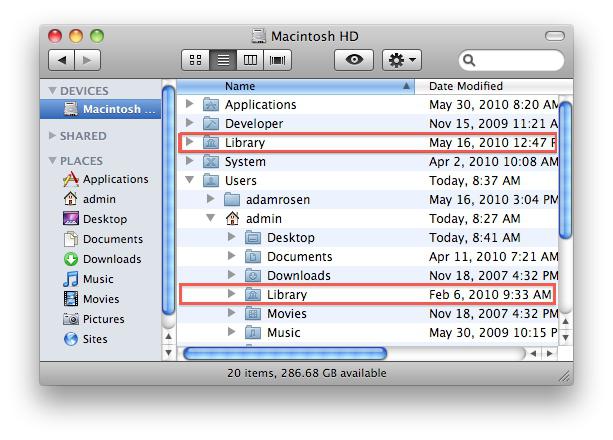Select the adamrosen folder icon
613x440 pixels.
(232, 199)
